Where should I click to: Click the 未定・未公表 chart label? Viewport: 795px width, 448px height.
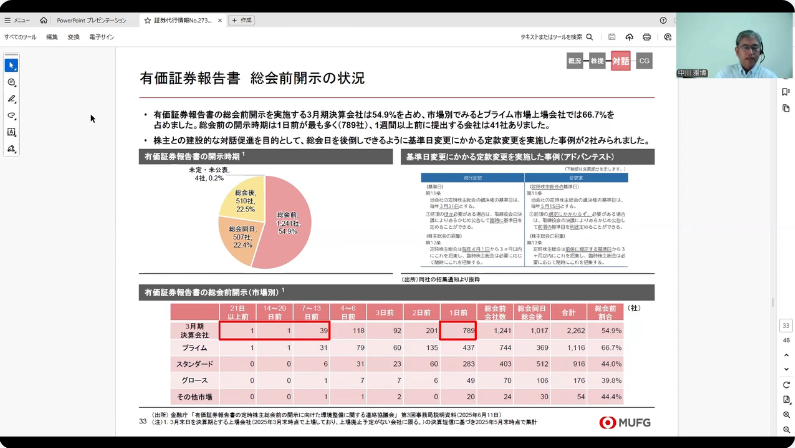[x=209, y=174]
